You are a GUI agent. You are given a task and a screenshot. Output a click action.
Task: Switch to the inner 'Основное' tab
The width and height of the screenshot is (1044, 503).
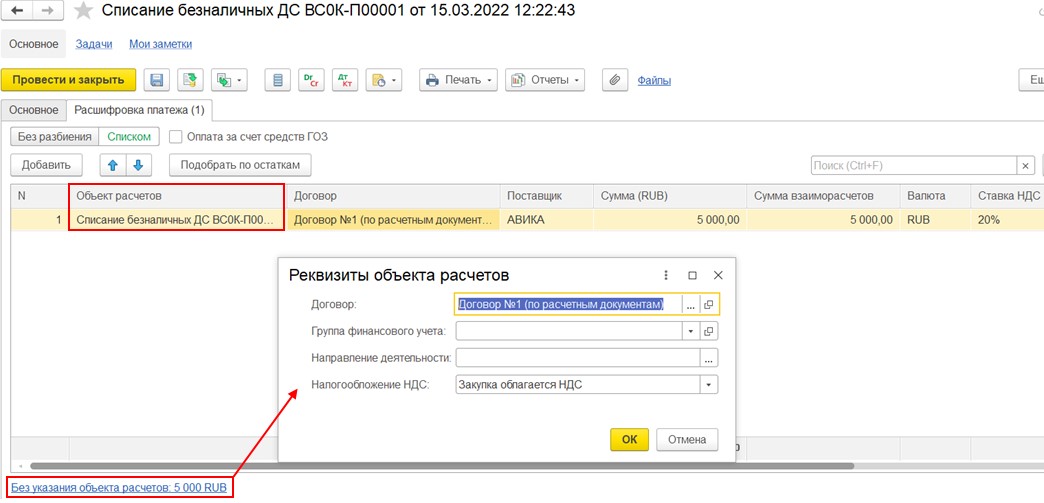coord(34,110)
